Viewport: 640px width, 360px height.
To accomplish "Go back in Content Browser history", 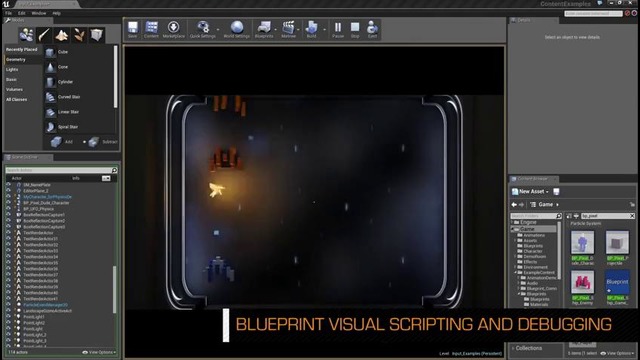I will click(x=514, y=204).
